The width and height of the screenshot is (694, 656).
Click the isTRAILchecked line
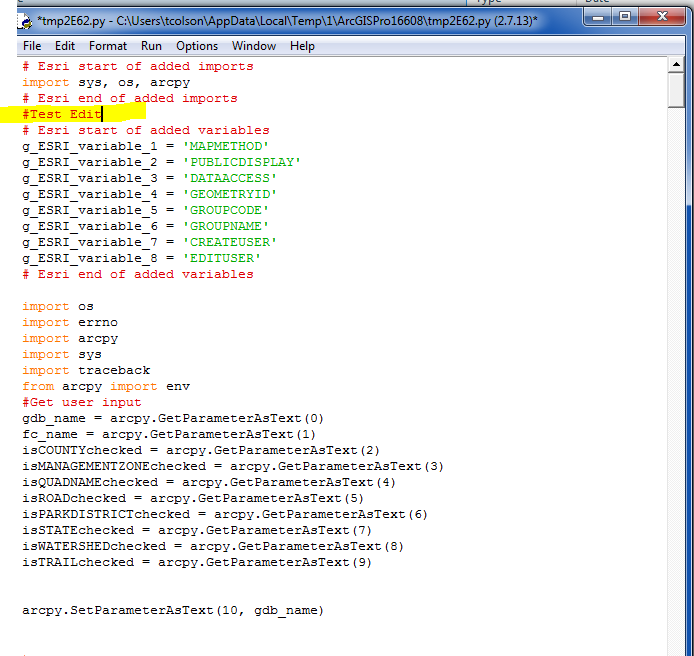coord(197,562)
